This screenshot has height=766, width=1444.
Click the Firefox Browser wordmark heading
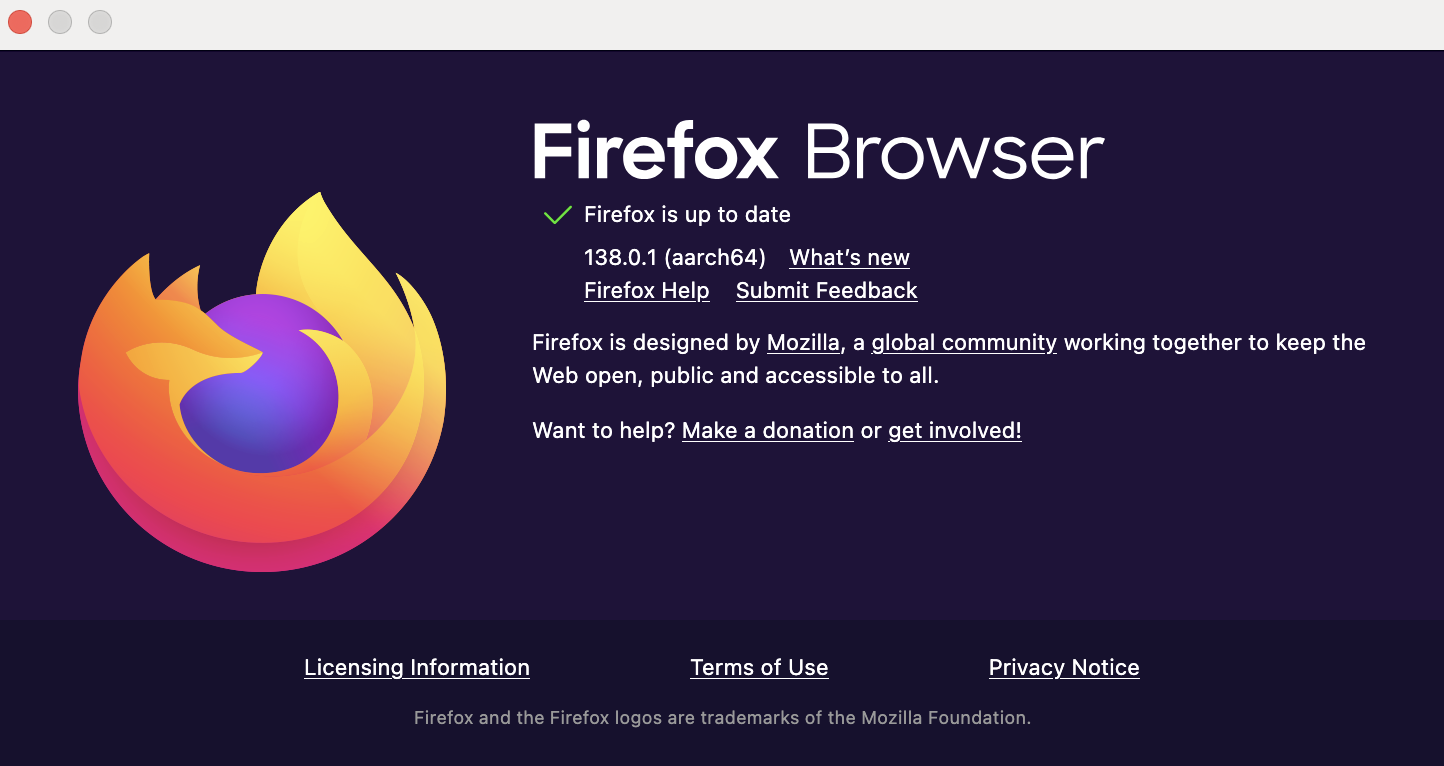(x=817, y=153)
